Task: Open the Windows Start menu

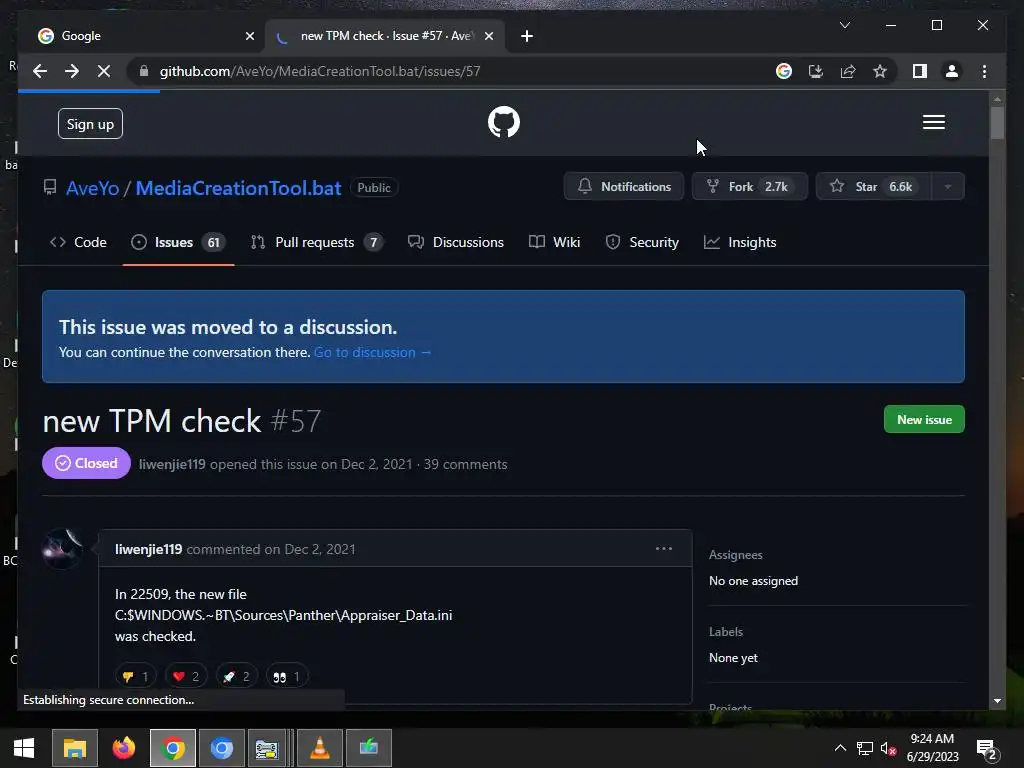Action: point(24,748)
